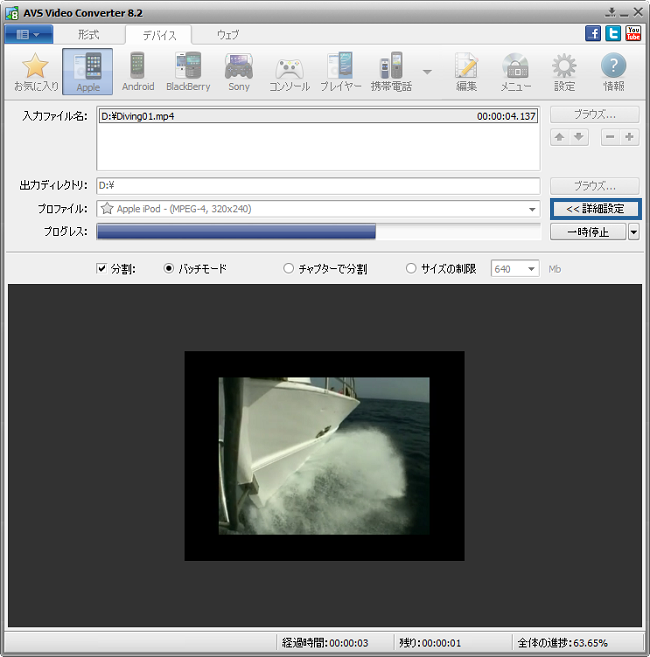Click the download arrow in title bar
The height and width of the screenshot is (657, 650).
(x=611, y=12)
